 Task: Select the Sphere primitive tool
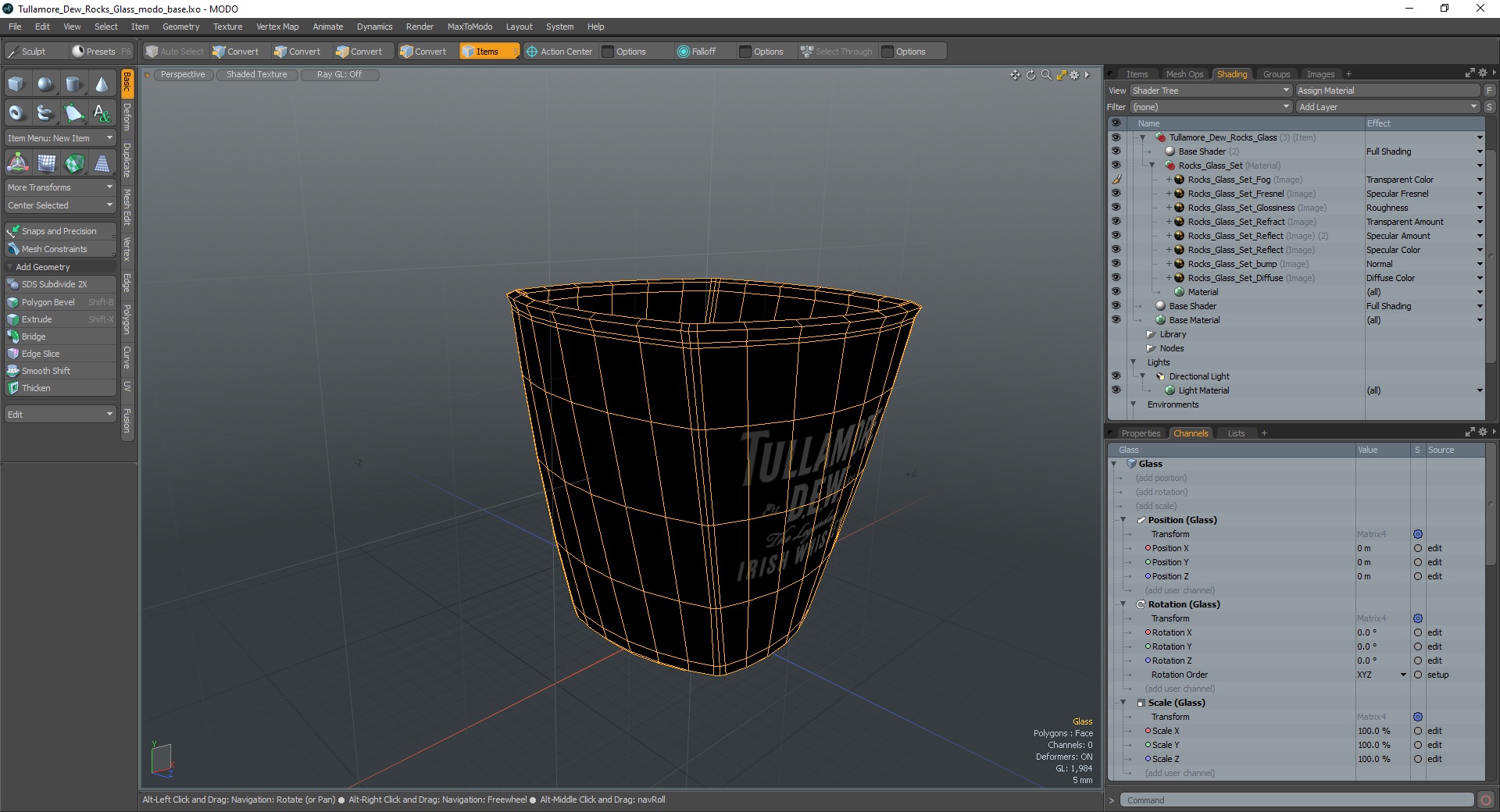point(45,84)
